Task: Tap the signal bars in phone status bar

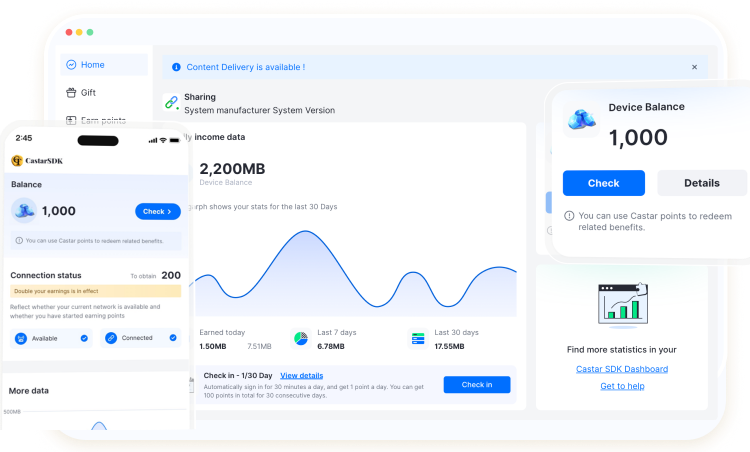Action: [x=153, y=140]
